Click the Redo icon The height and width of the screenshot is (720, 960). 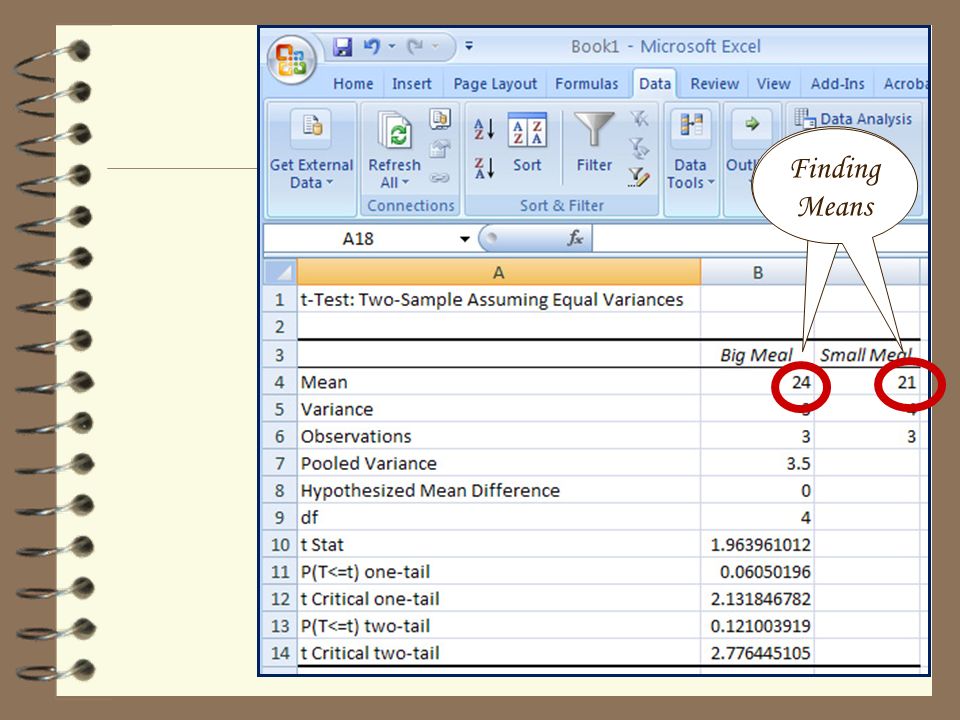(415, 47)
